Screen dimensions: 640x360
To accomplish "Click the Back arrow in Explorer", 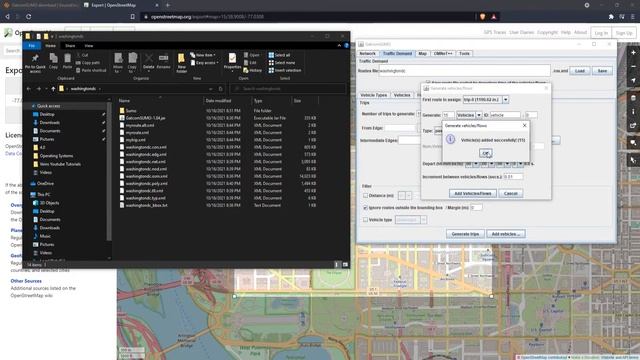I will coord(29,89).
